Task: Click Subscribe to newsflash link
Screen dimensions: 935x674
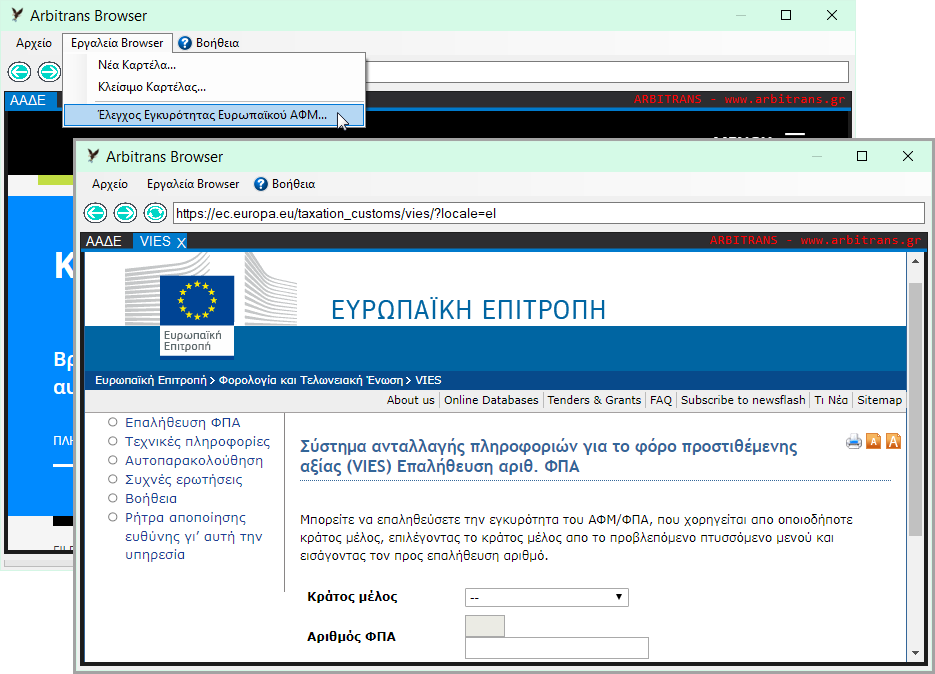Action: point(743,400)
